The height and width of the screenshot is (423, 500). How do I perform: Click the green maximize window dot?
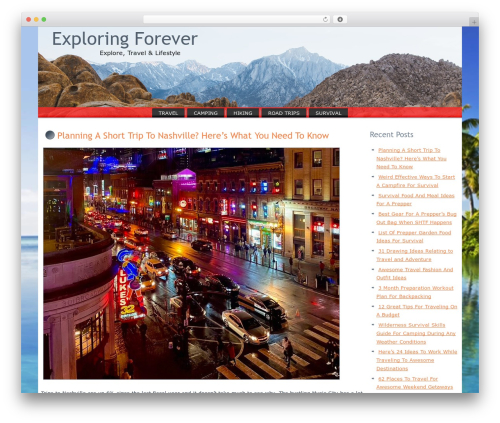[44, 19]
